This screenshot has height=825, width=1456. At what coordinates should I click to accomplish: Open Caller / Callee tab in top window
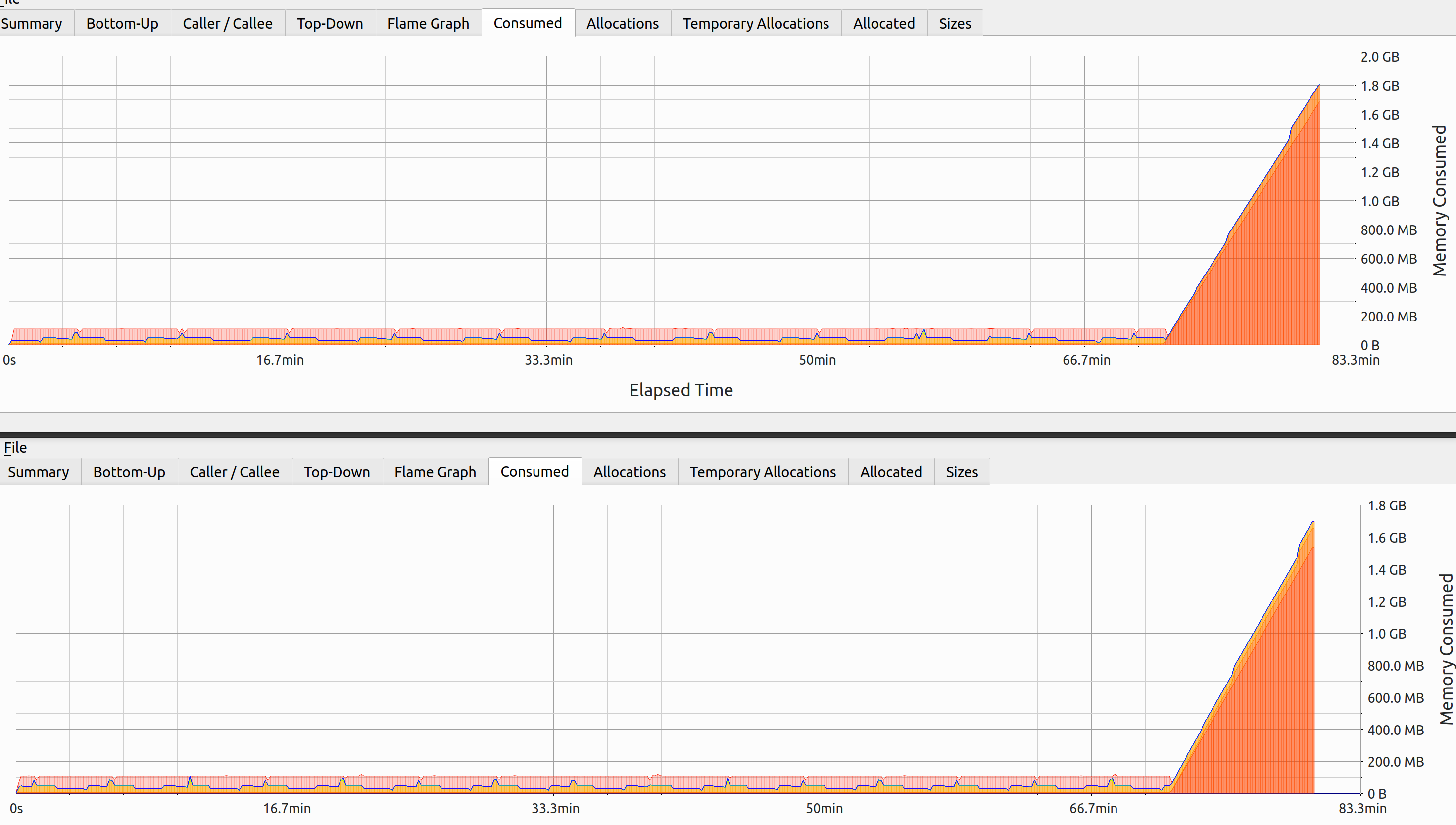tap(227, 24)
